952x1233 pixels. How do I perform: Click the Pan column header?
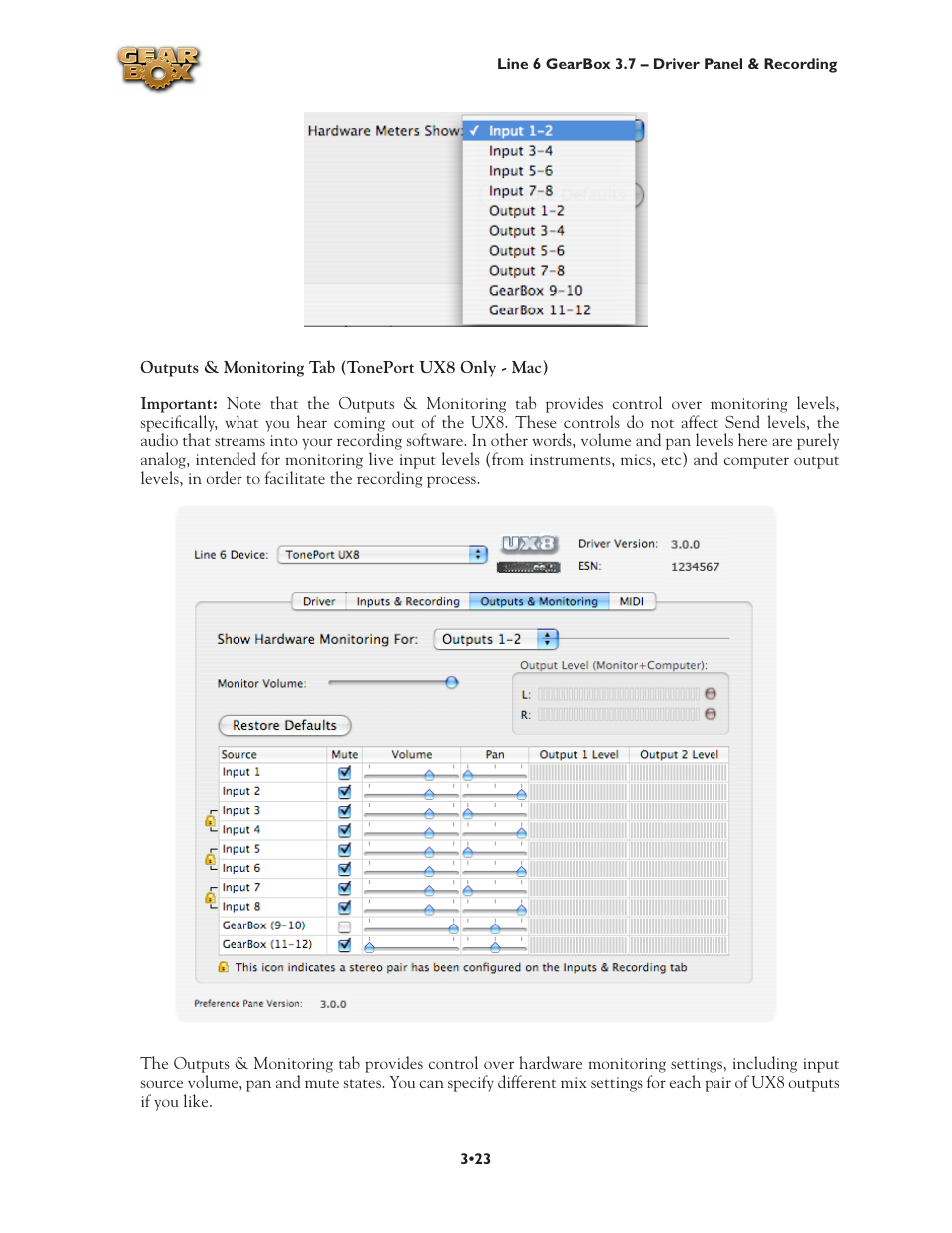495,754
